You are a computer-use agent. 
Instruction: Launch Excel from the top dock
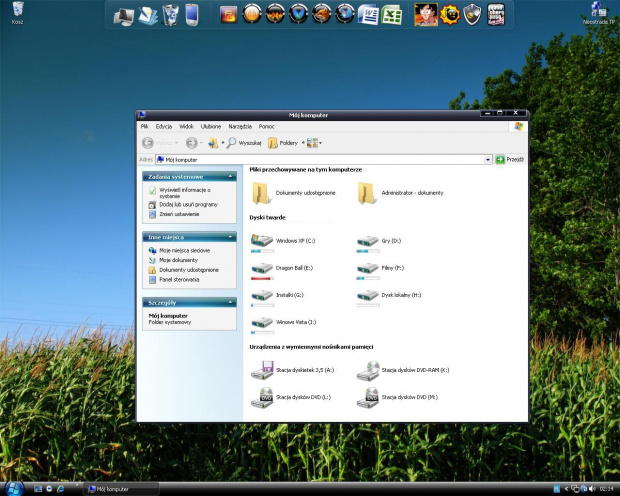pyautogui.click(x=392, y=15)
